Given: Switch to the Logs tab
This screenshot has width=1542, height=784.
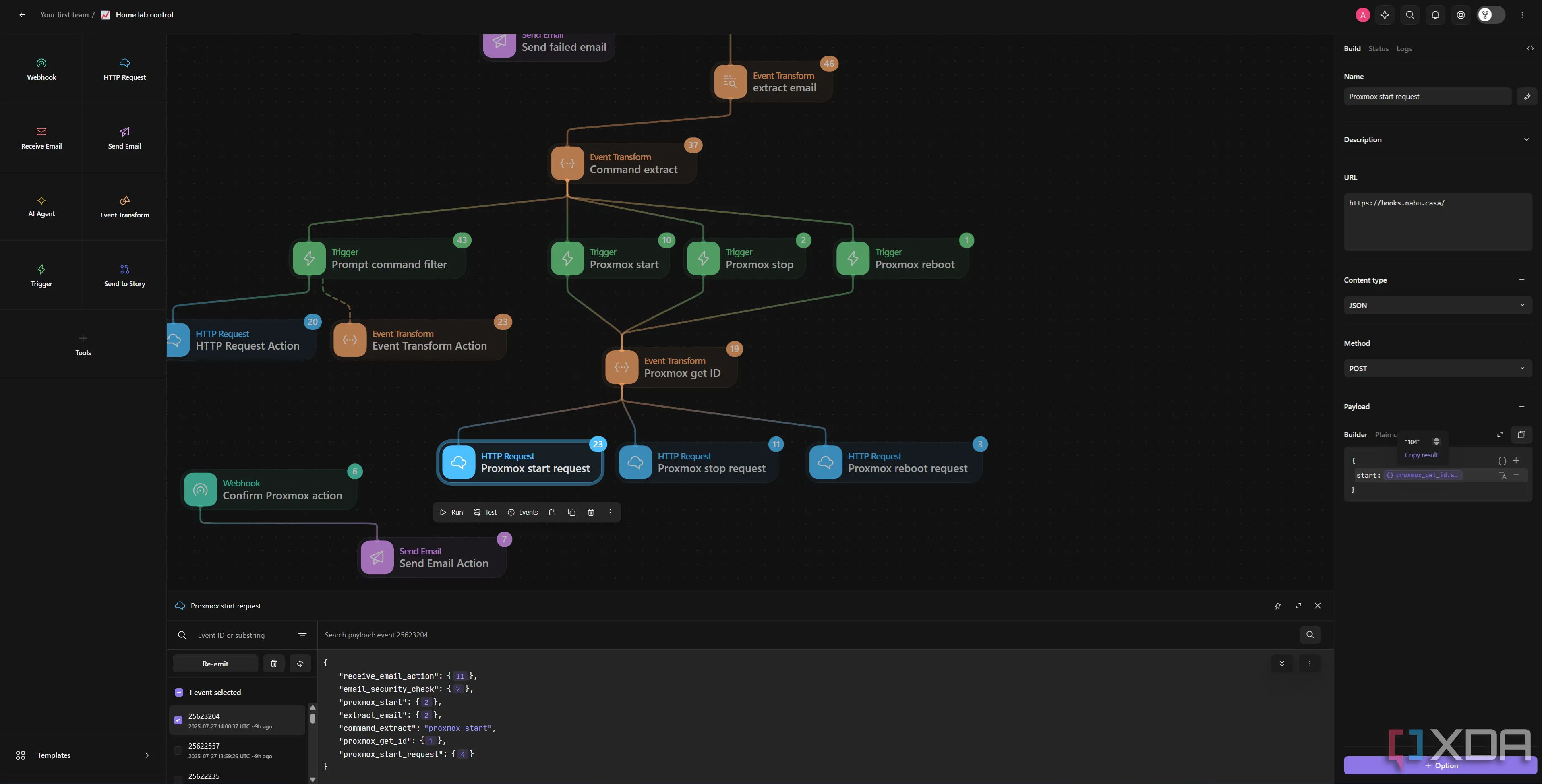Looking at the screenshot, I should (x=1404, y=48).
